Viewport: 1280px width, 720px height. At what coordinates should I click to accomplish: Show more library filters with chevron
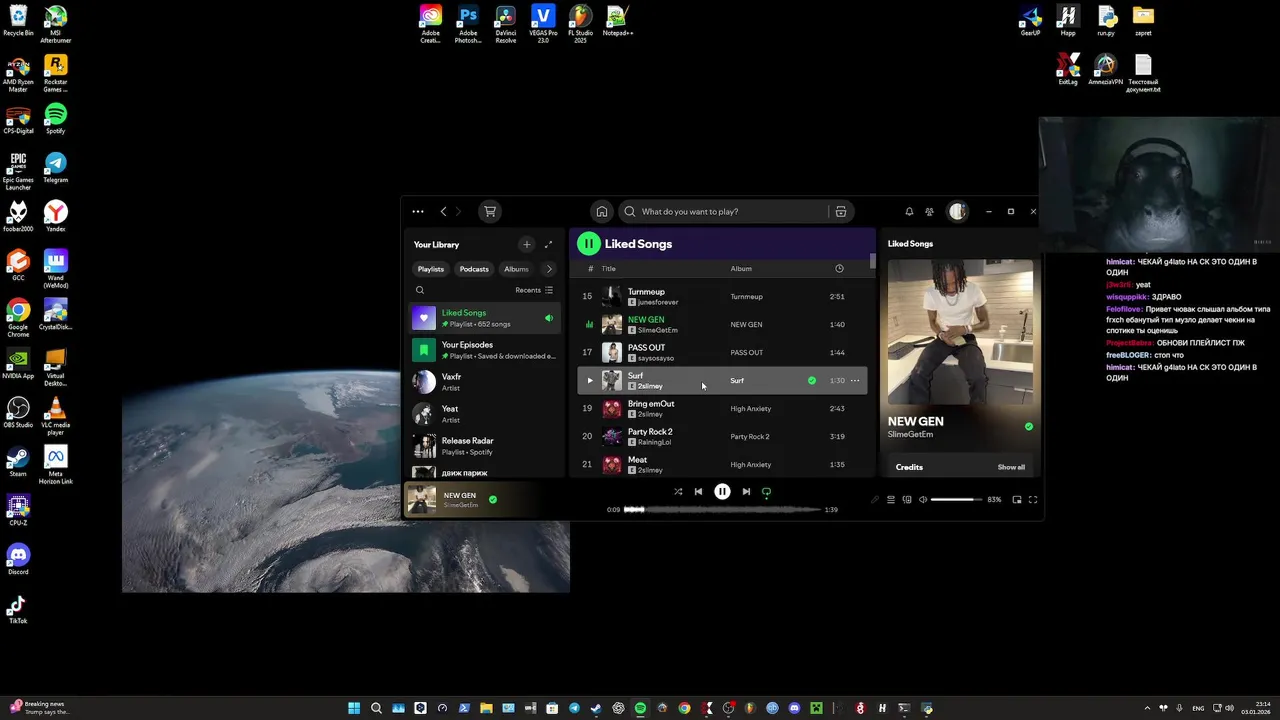[548, 269]
